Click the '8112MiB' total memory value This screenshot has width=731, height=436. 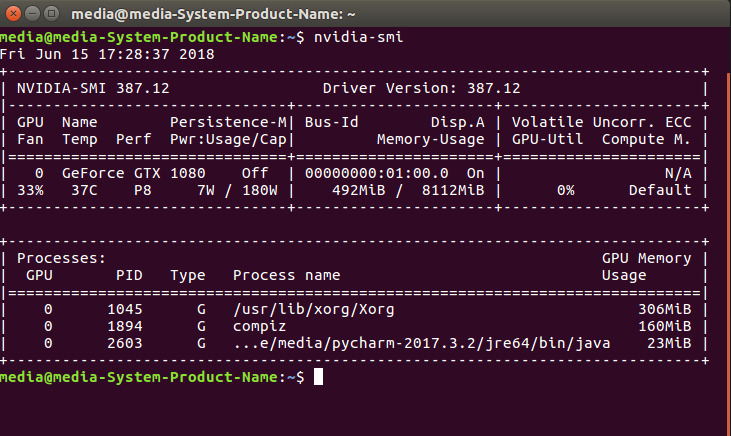coord(453,190)
